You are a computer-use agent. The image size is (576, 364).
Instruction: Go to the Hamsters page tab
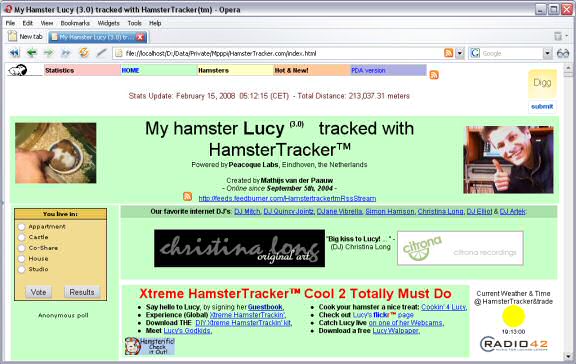pyautogui.click(x=235, y=70)
